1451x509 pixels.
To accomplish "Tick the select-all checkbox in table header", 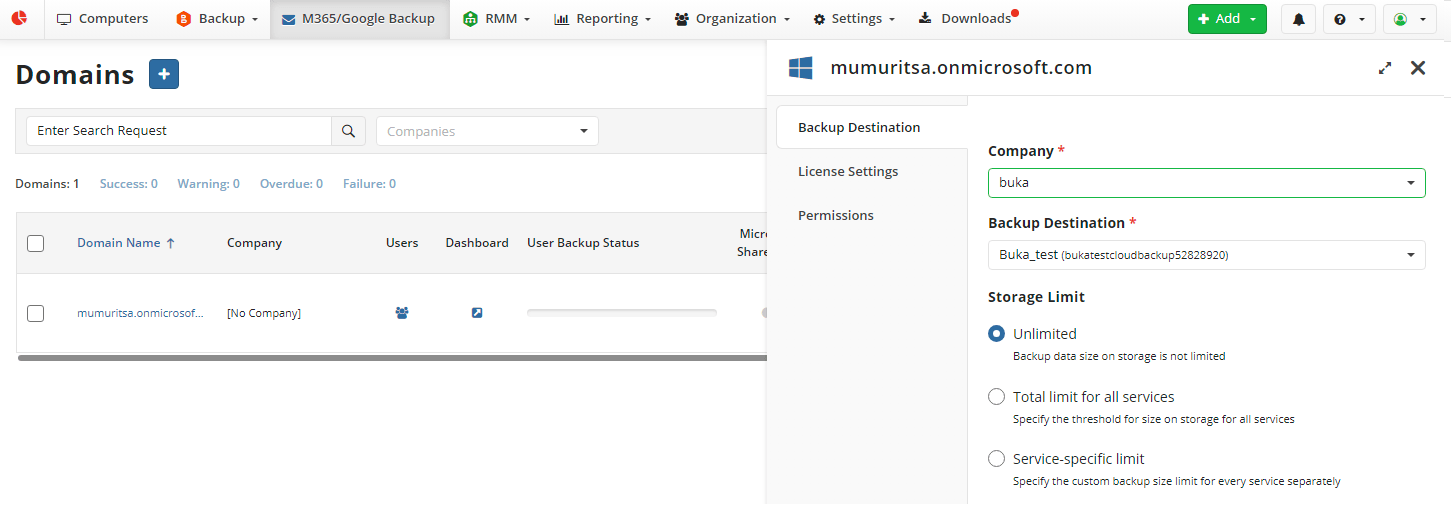I will (x=35, y=243).
